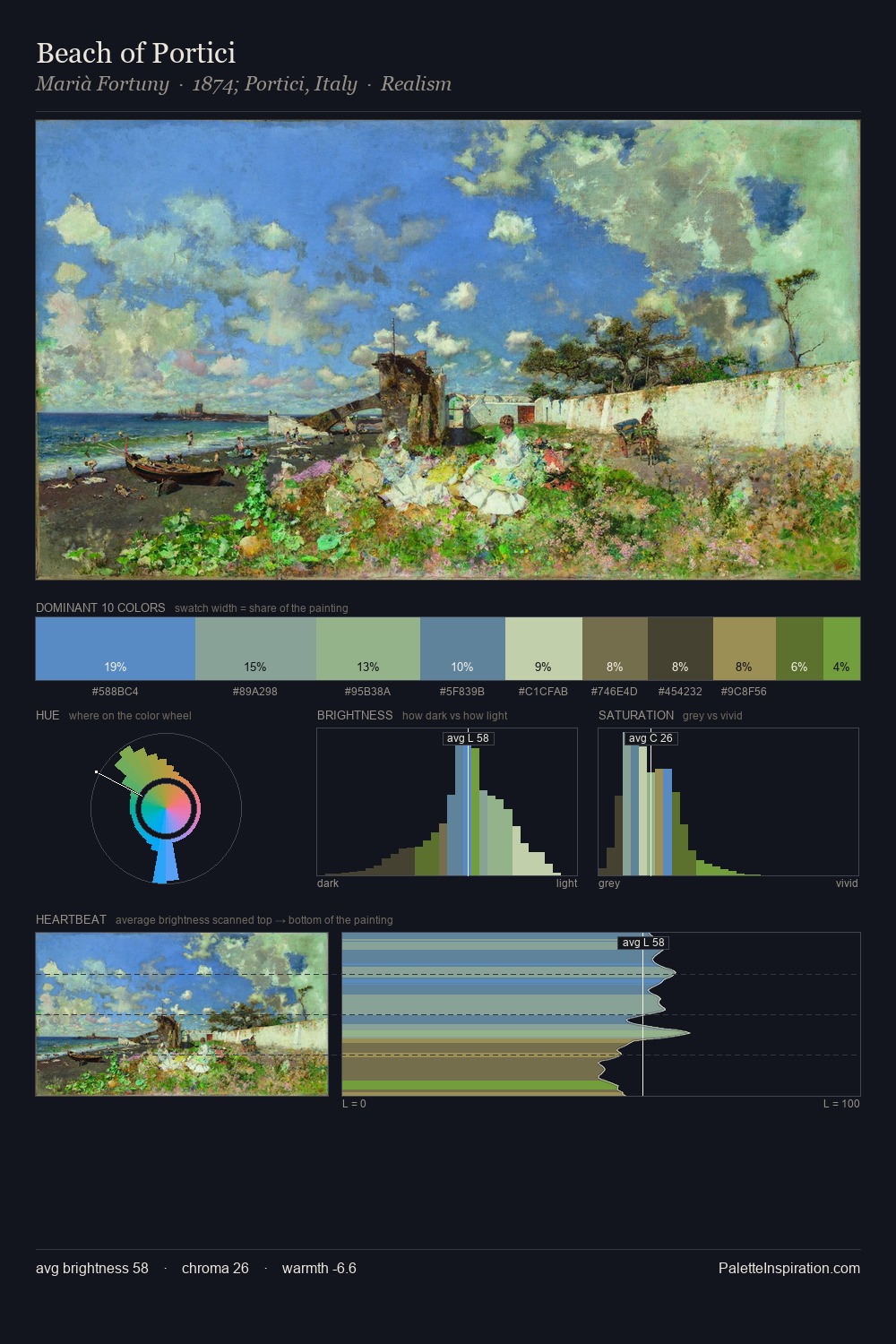Image resolution: width=896 pixels, height=1344 pixels.
Task: Click the footer text warmth -6.6
Action: coord(319,1268)
